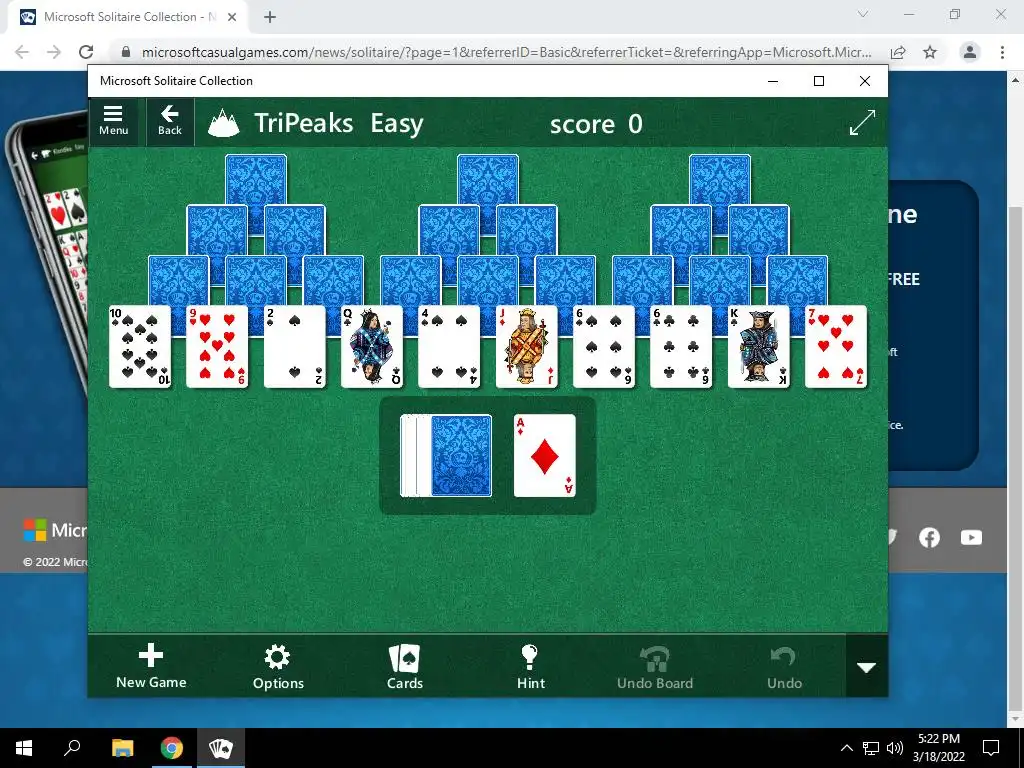Click the Undo arrow button
Viewport: 1024px width, 768px height.
click(x=784, y=666)
